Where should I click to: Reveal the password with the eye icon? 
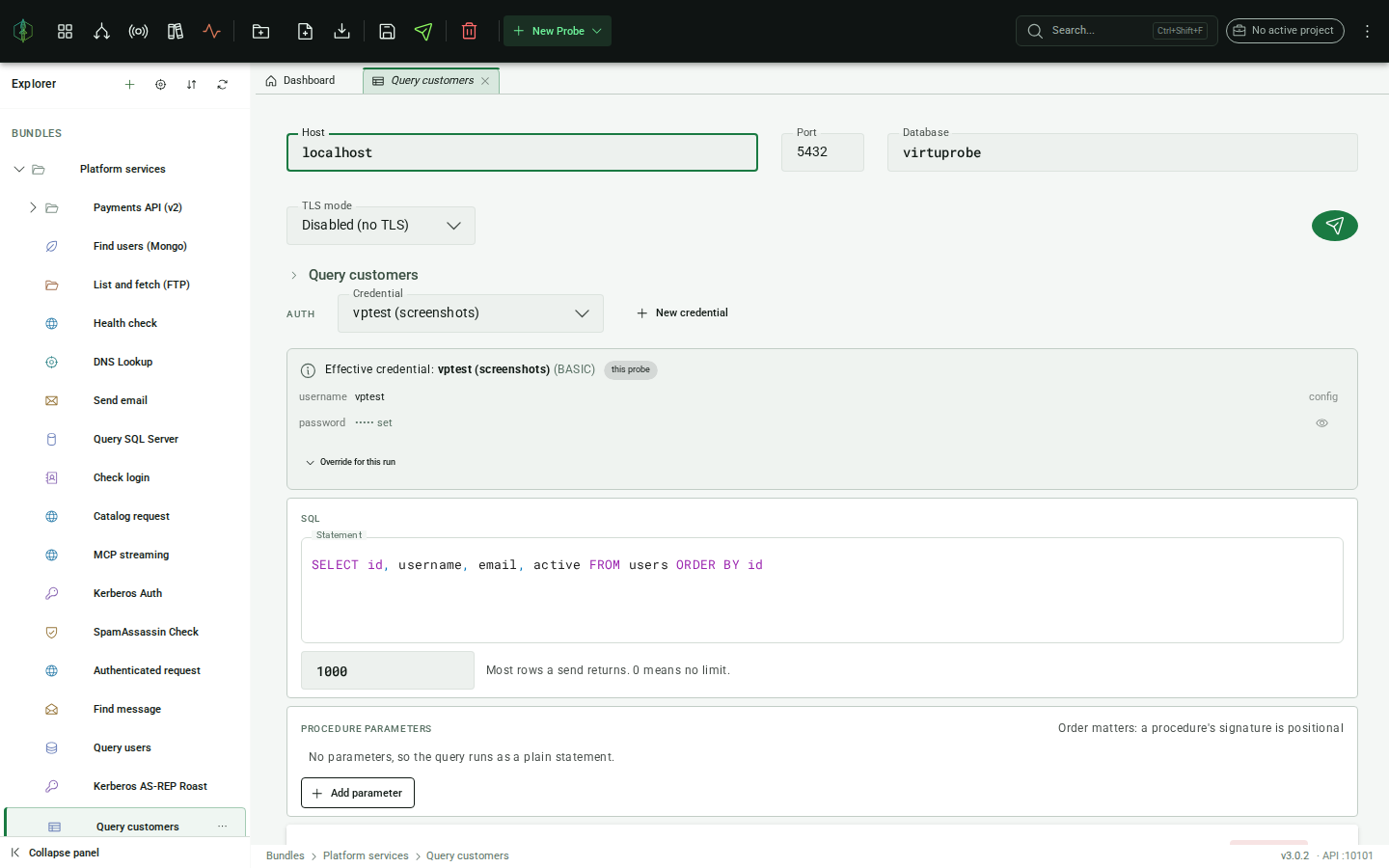(1321, 423)
